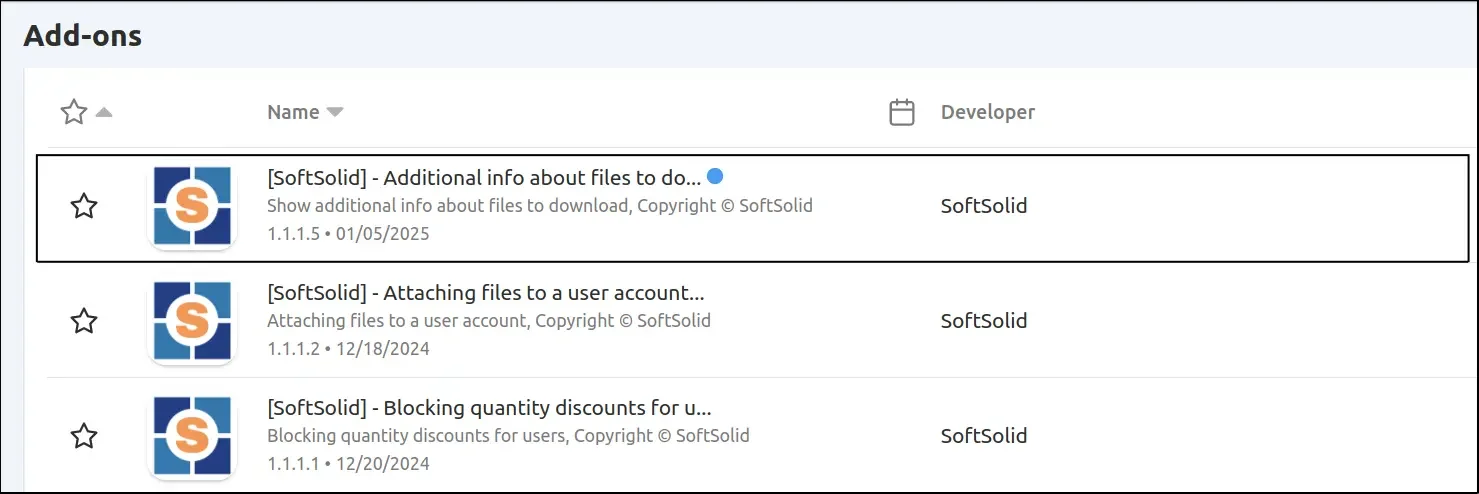This screenshot has width=1479, height=494.
Task: Open the Name column sort dropdown arrow
Action: pyautogui.click(x=335, y=112)
